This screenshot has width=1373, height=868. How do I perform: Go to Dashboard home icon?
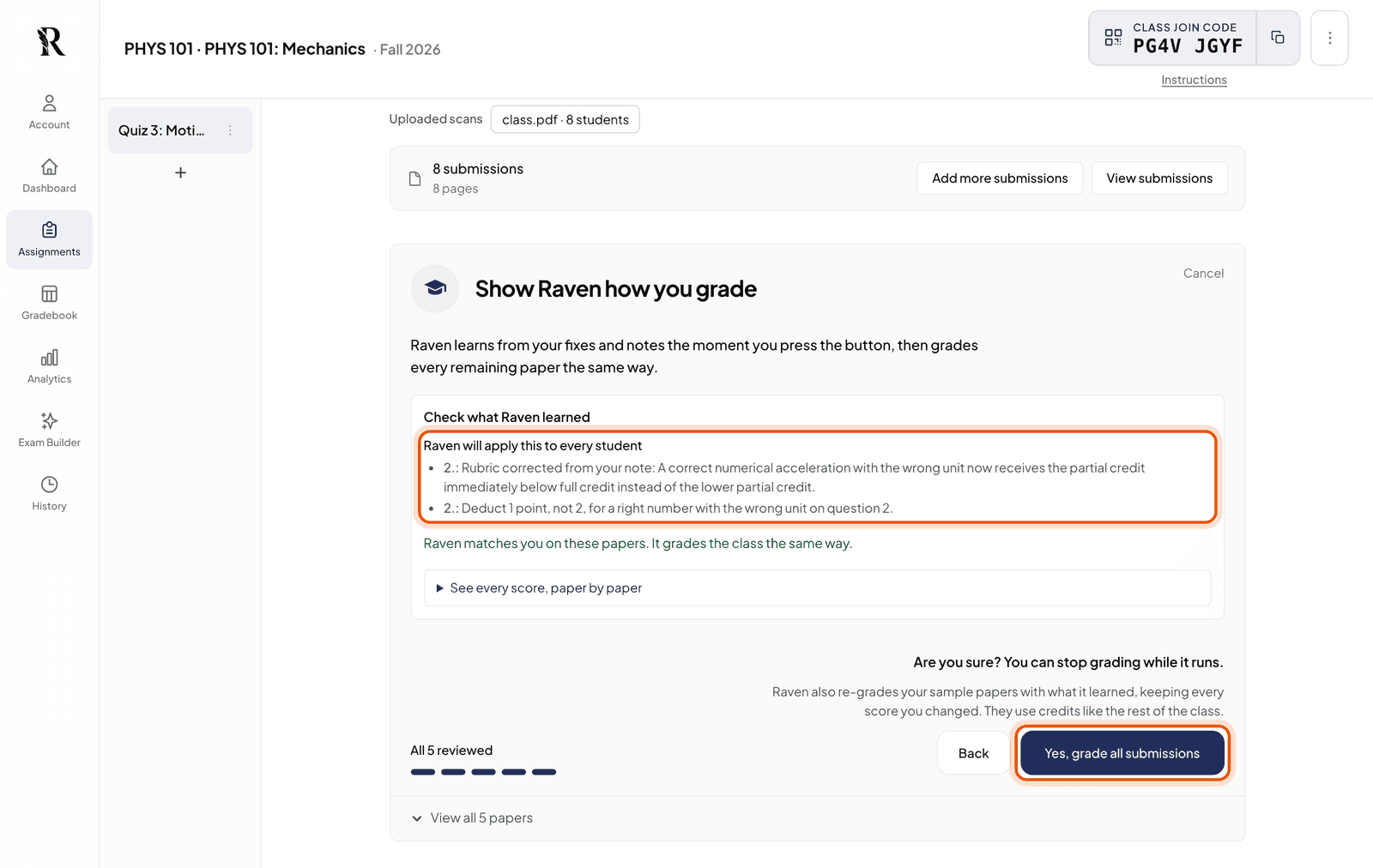click(50, 166)
